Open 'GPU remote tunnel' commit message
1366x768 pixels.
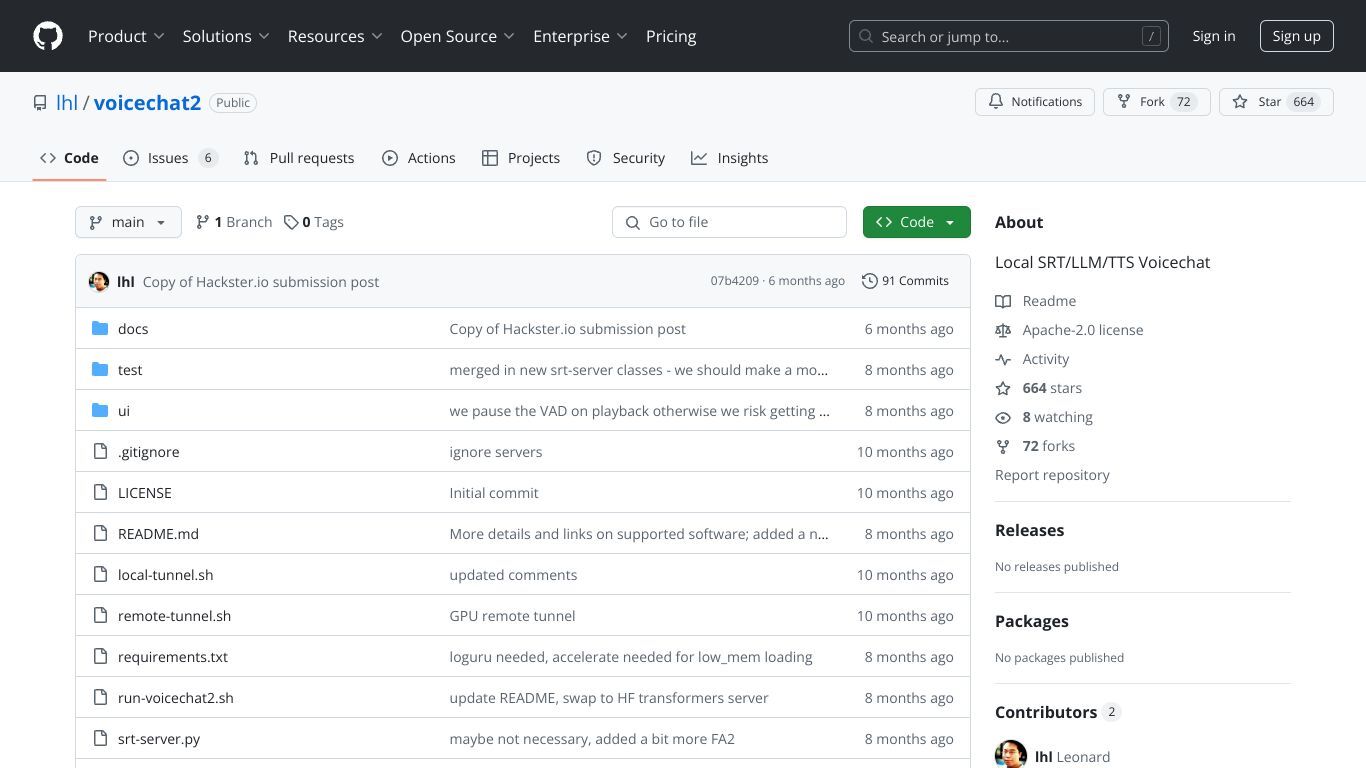tap(512, 616)
